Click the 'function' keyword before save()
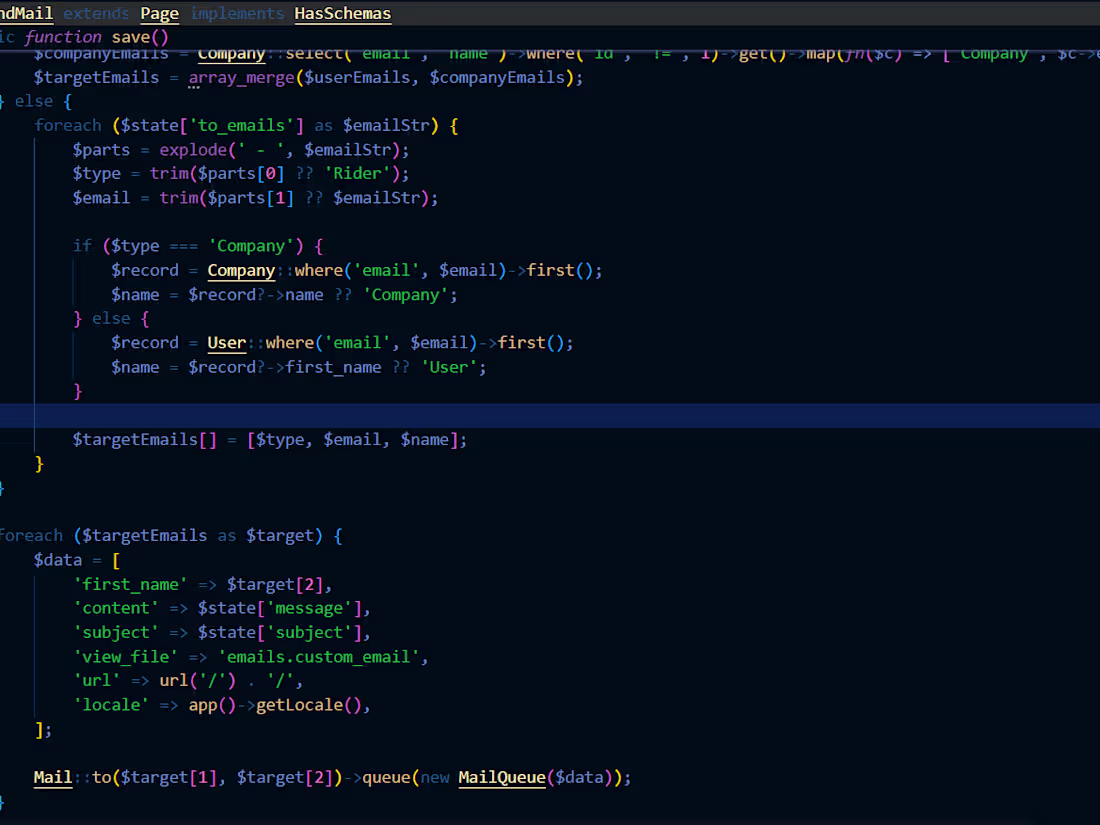This screenshot has height=825, width=1100. [63, 37]
